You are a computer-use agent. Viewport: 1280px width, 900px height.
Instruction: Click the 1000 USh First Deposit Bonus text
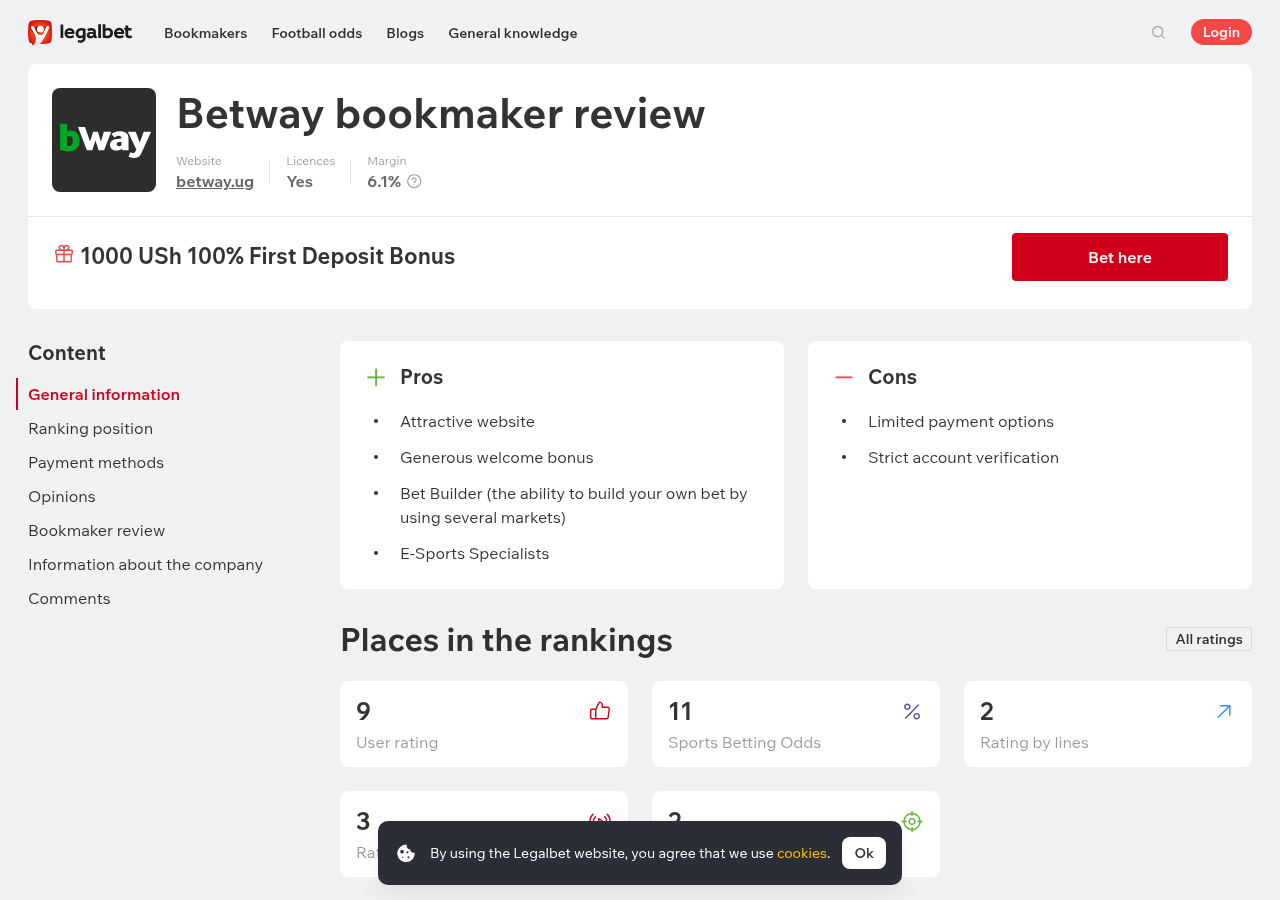point(268,256)
